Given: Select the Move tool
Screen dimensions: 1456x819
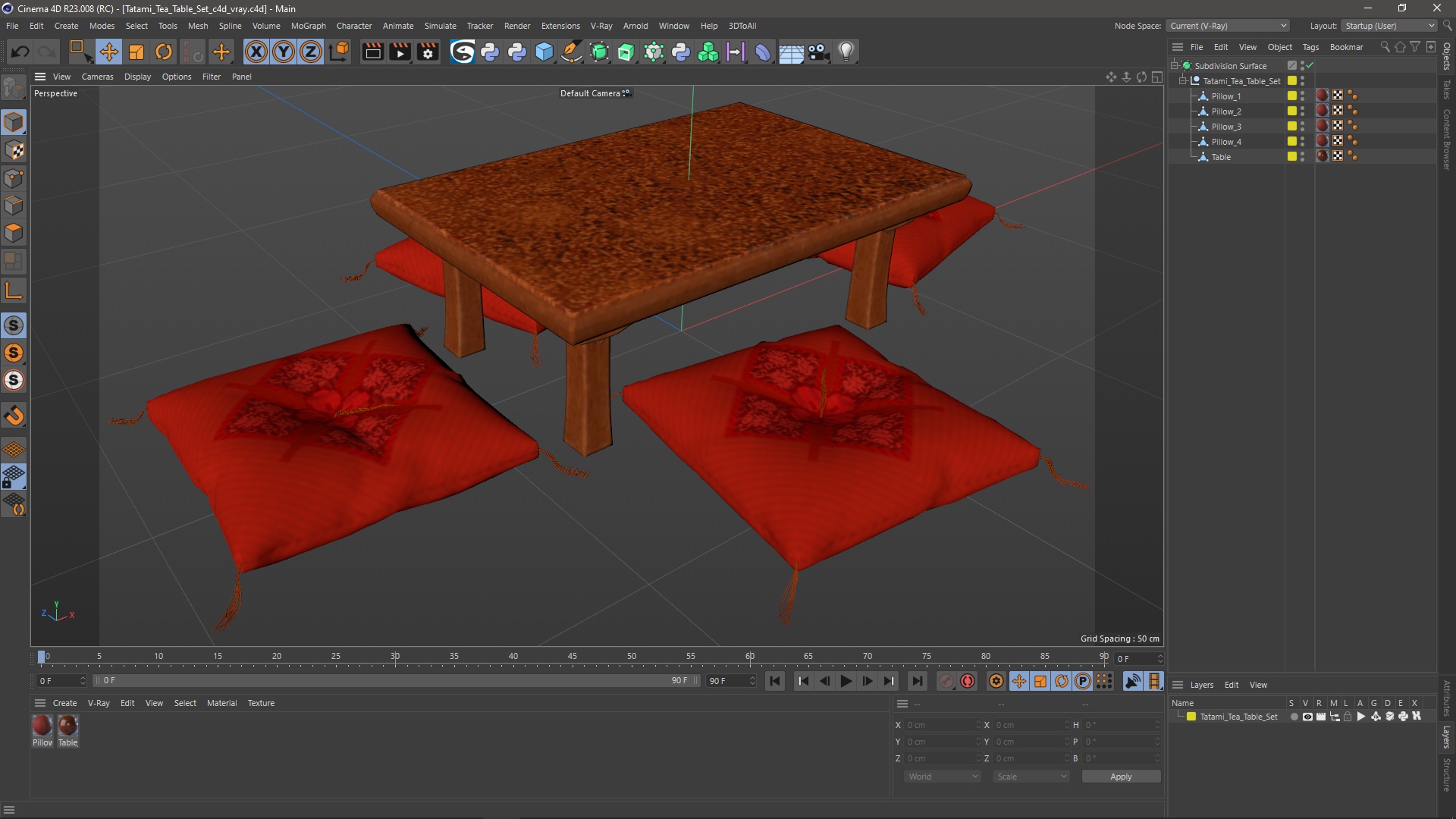Looking at the screenshot, I should point(108,52).
